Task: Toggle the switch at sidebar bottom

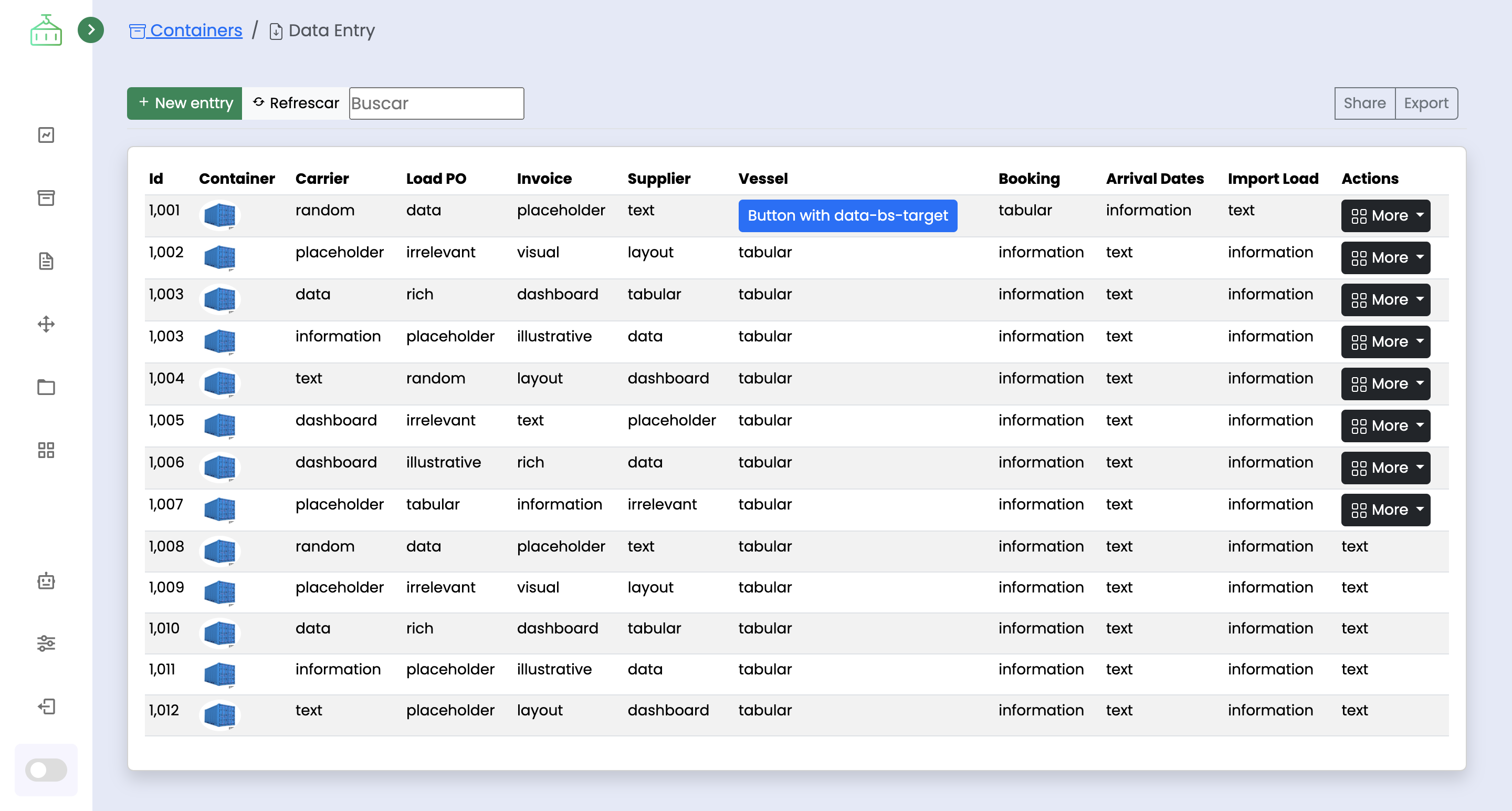Action: (x=46, y=770)
